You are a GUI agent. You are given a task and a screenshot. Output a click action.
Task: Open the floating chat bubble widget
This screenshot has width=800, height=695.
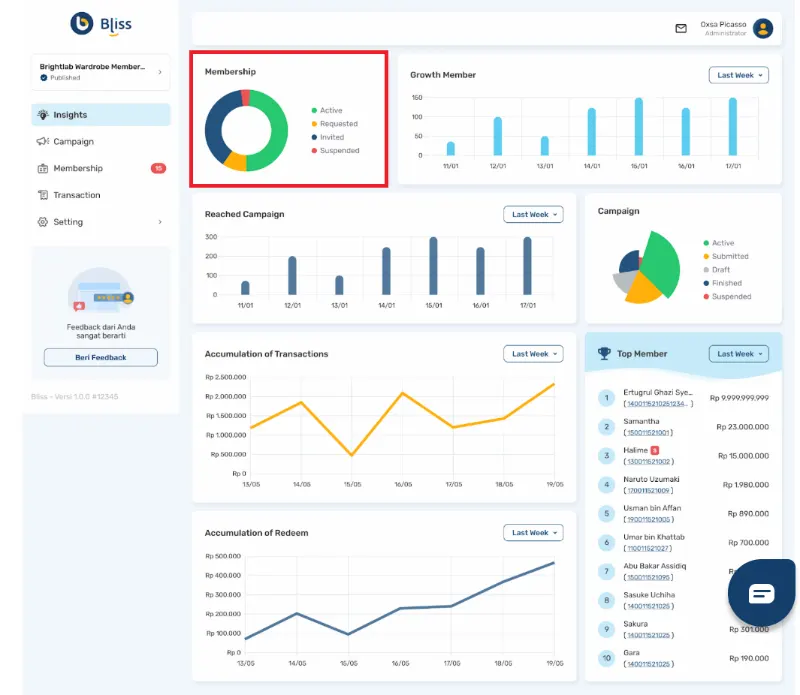pos(761,592)
